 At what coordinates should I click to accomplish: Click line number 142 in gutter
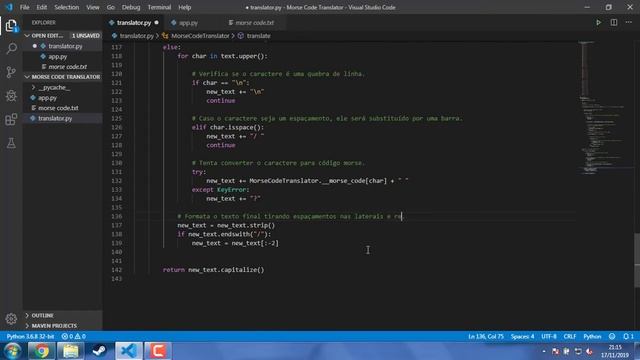pos(117,270)
